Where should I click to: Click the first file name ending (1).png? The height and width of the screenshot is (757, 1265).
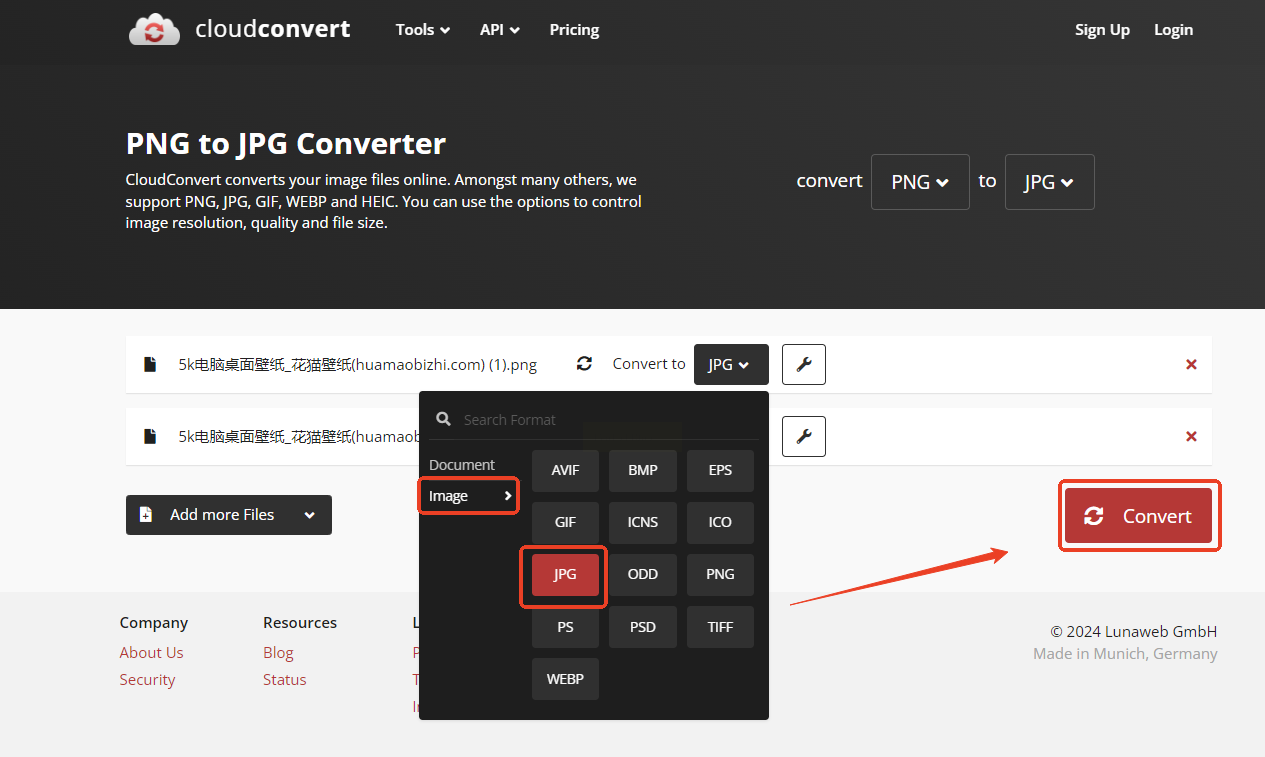(x=358, y=365)
